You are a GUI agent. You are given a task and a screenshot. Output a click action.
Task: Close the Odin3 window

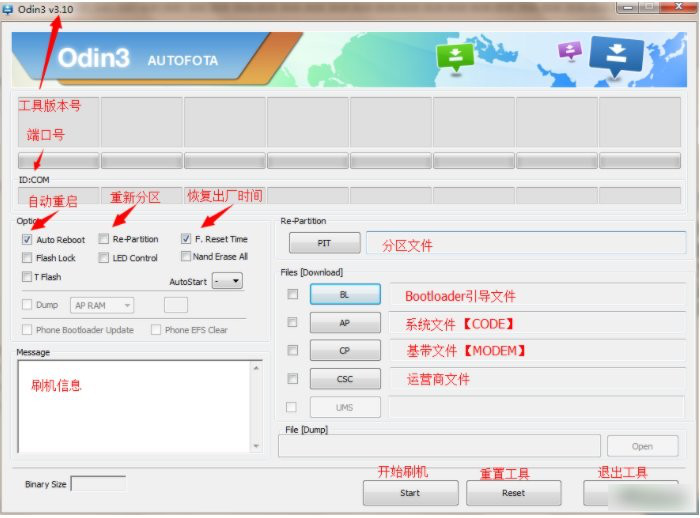click(679, 6)
